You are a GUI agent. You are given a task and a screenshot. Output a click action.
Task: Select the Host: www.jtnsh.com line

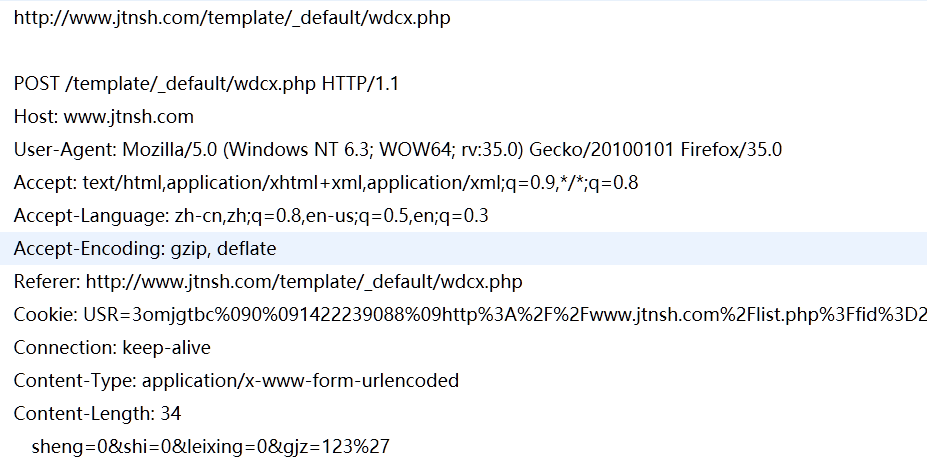[103, 116]
